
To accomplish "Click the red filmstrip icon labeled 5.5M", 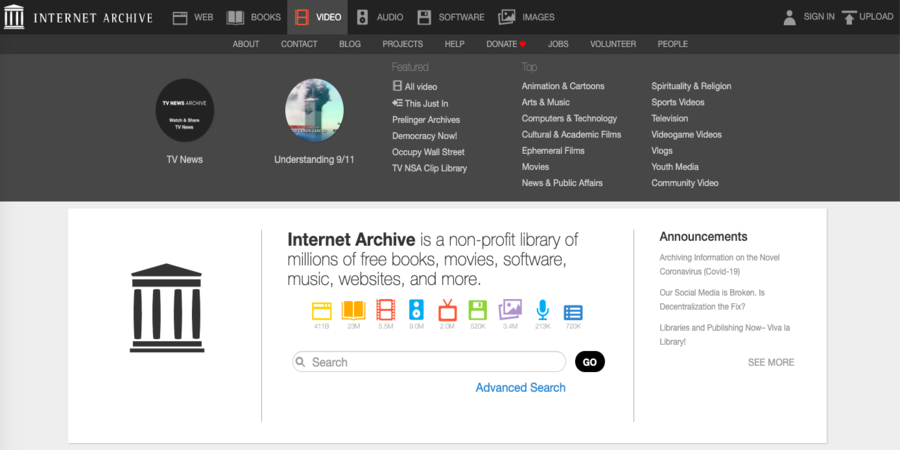I will 386,310.
